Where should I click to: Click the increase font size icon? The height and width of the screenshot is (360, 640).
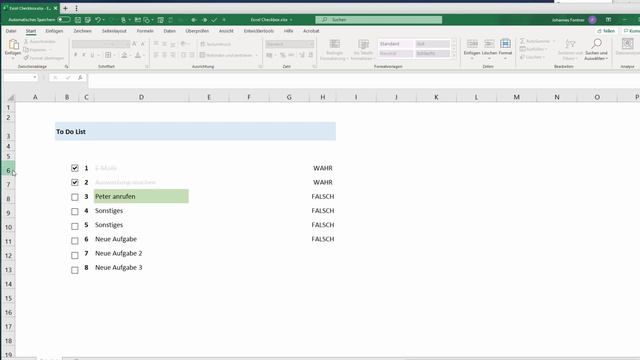[134, 44]
